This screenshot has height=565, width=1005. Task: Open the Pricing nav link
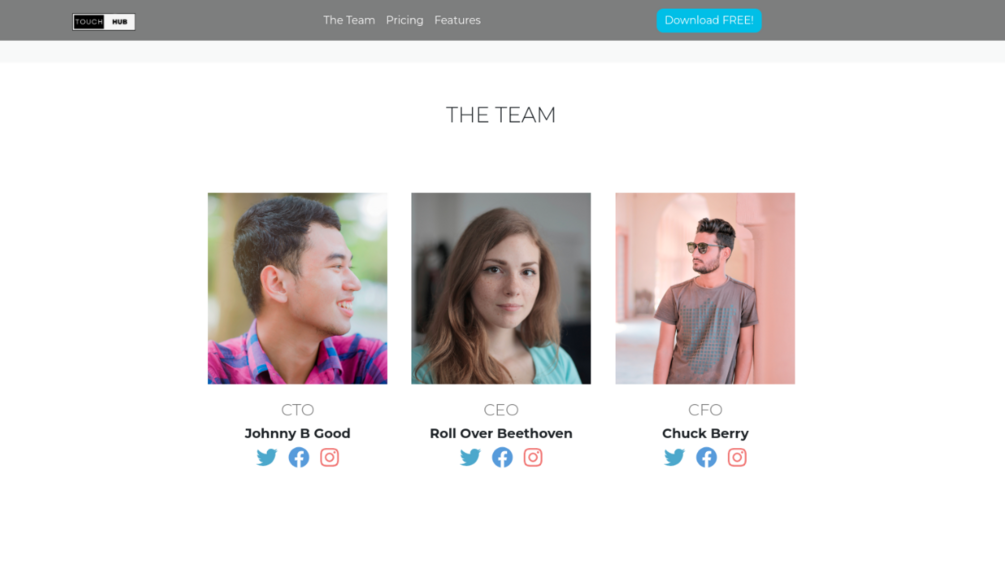404,20
